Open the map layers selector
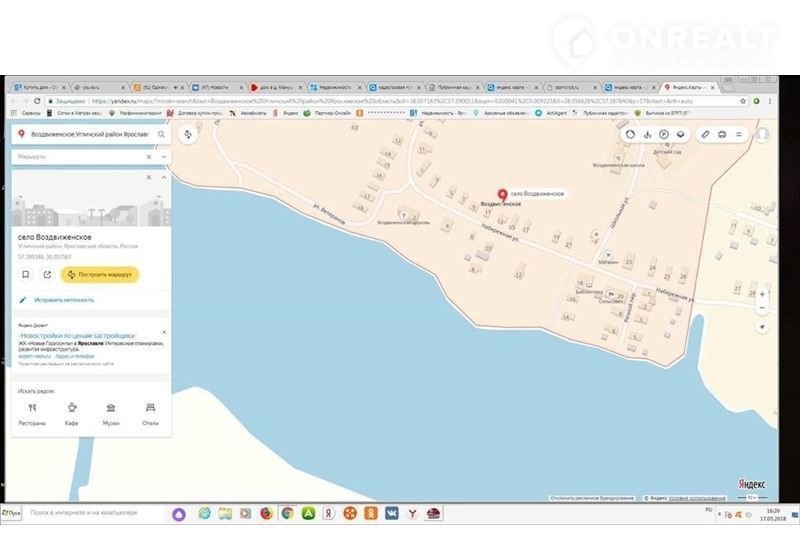The width and height of the screenshot is (800, 550). coord(679,134)
